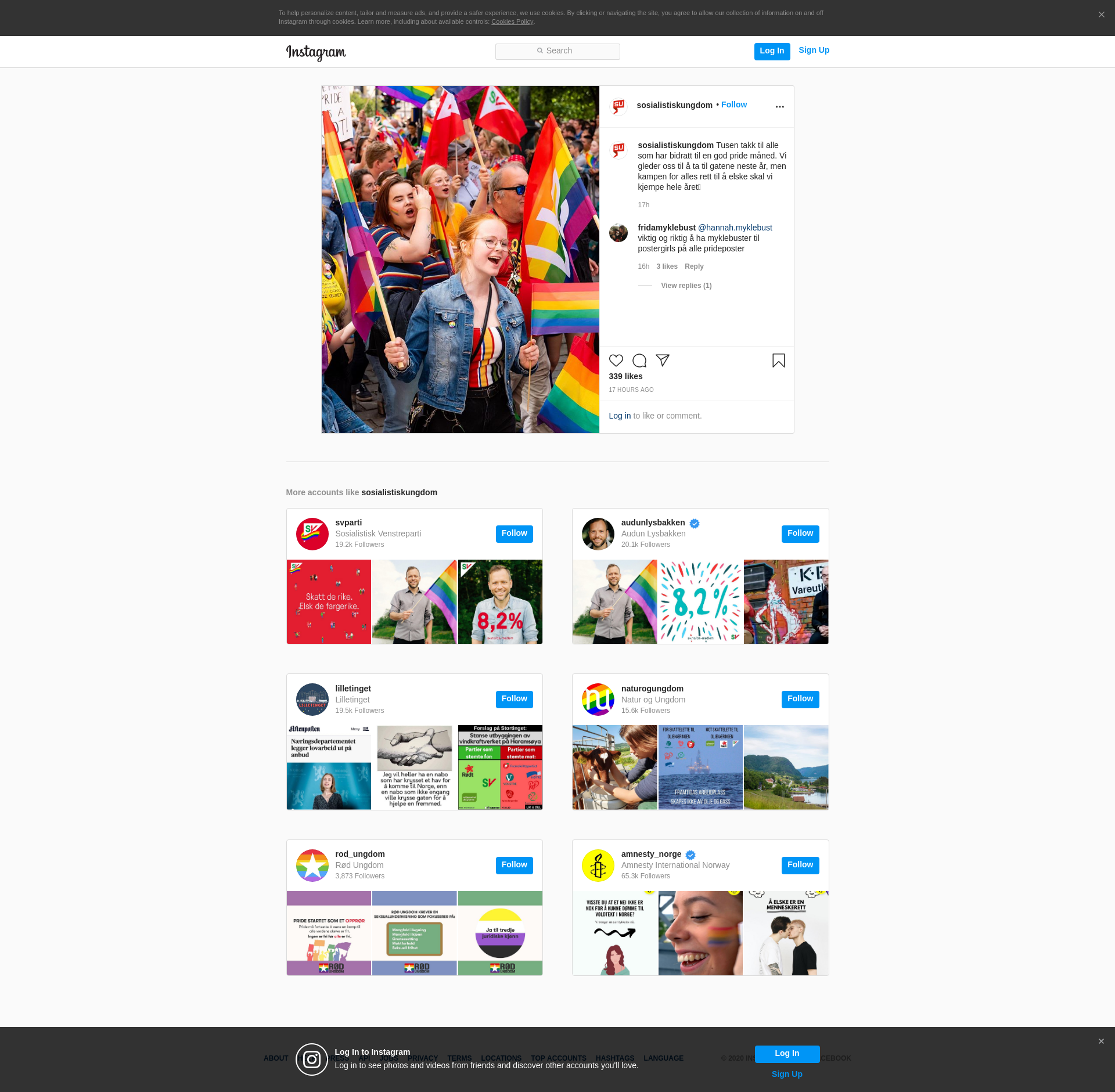Open amnesty_norge profile avatar
This screenshot has width=1115, height=1092.
pos(598,866)
